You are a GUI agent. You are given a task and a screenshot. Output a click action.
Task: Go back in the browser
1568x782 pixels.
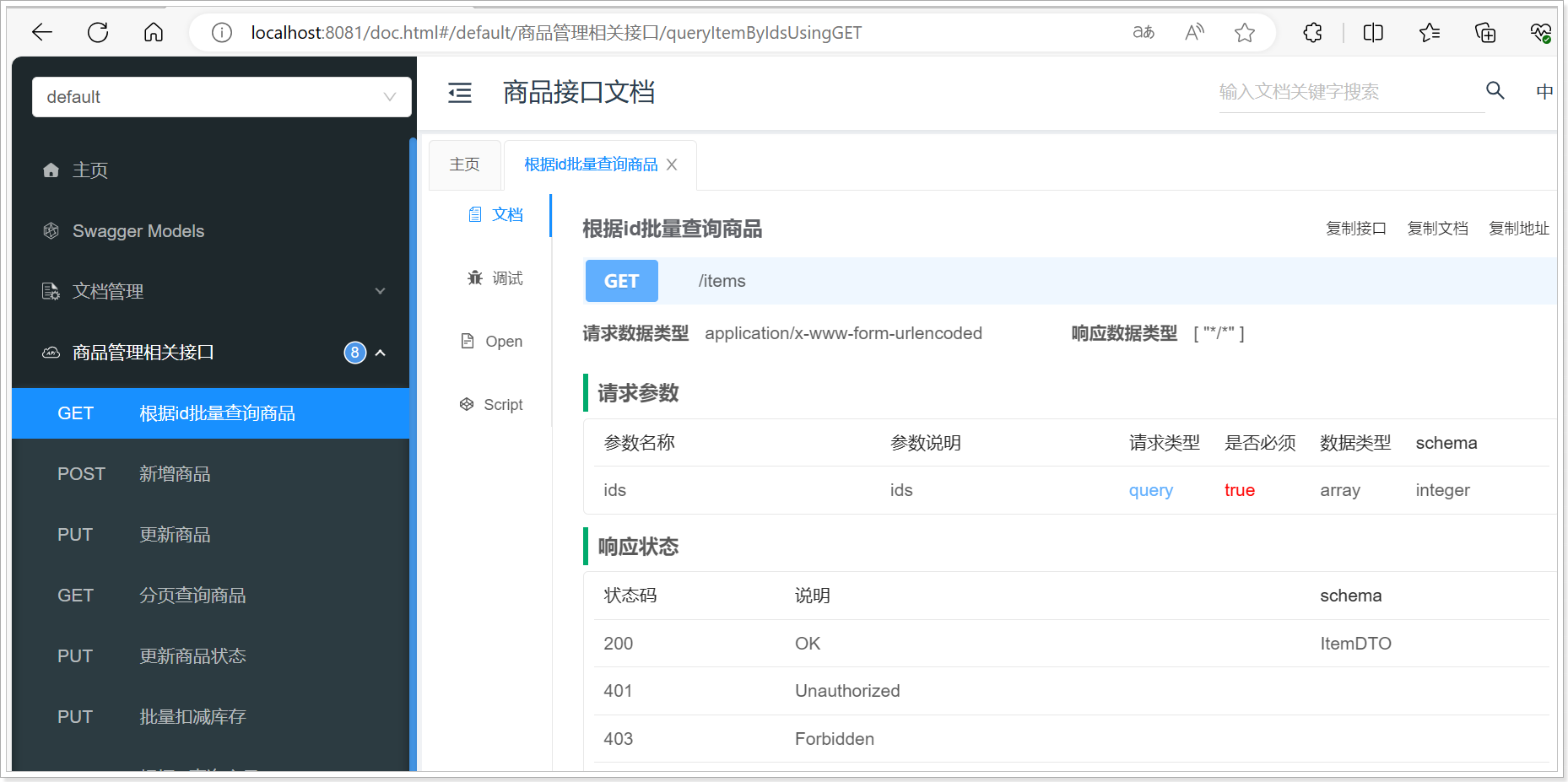(42, 33)
